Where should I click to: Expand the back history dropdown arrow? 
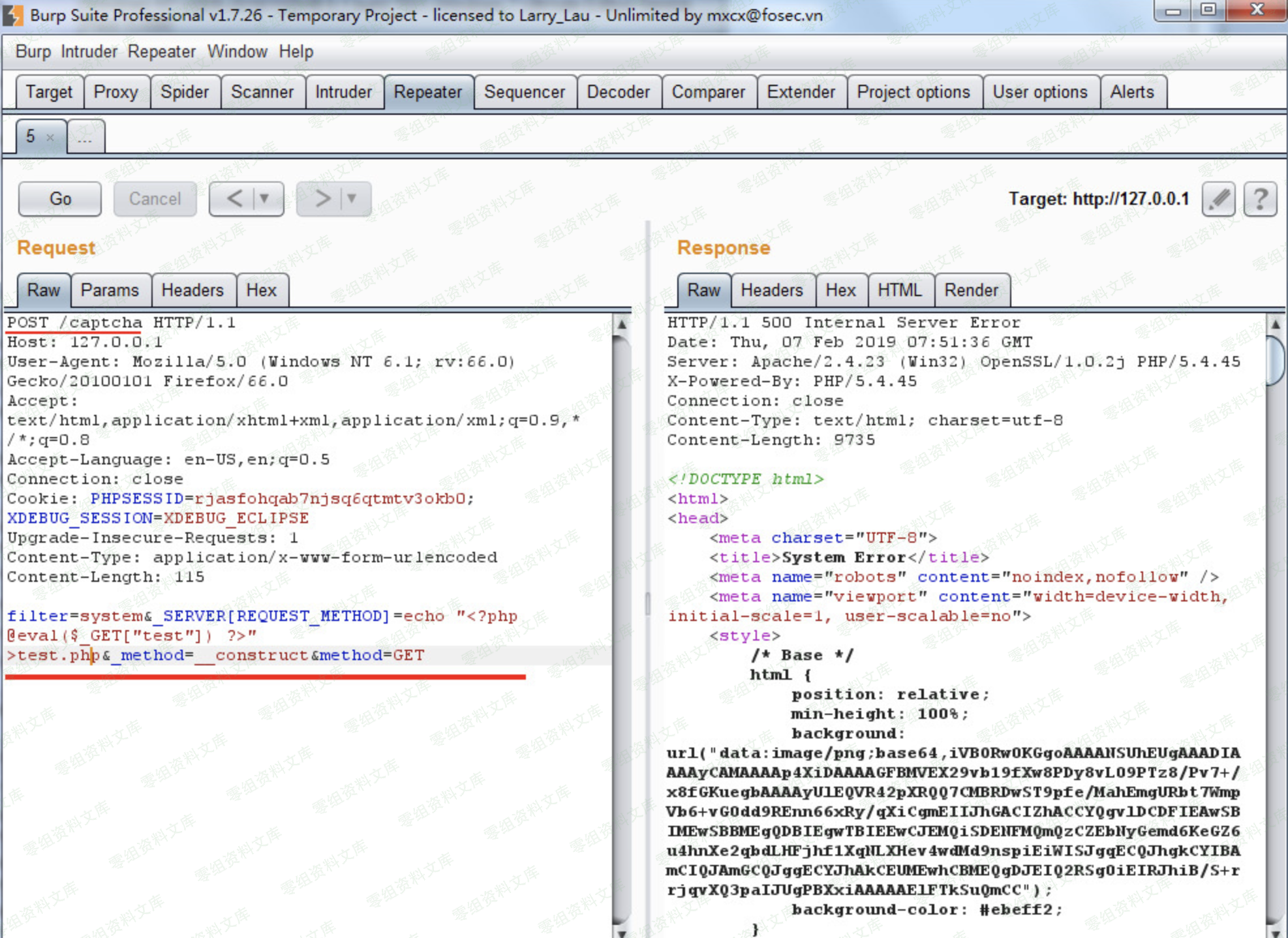pyautogui.click(x=264, y=198)
